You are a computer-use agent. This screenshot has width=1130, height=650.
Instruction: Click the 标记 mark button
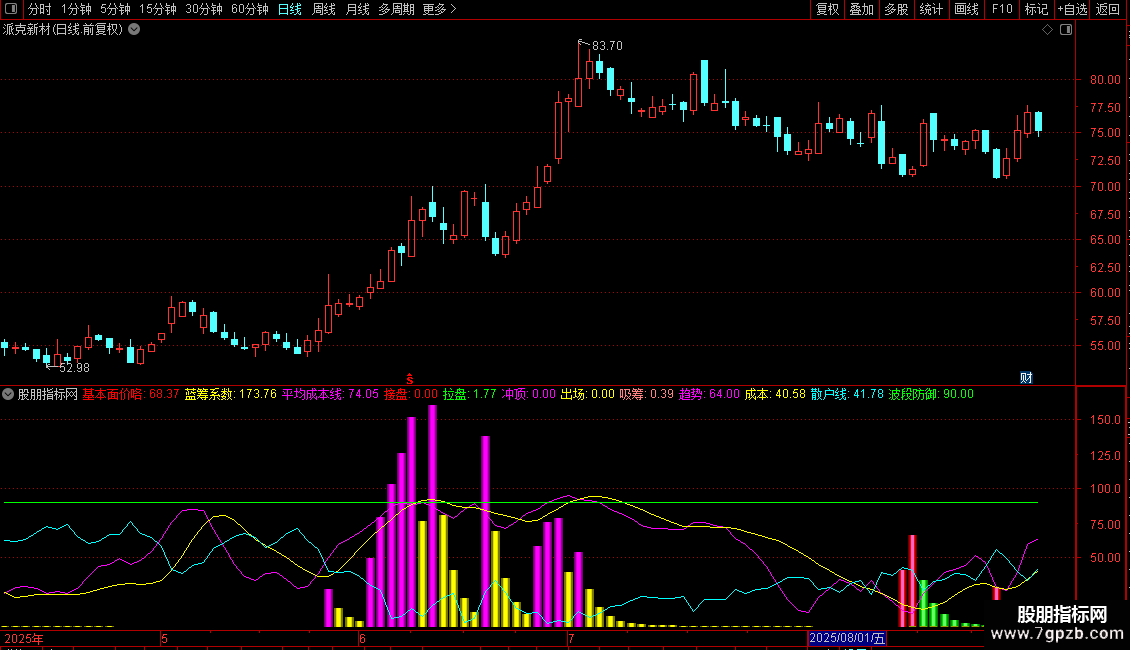pos(1036,9)
